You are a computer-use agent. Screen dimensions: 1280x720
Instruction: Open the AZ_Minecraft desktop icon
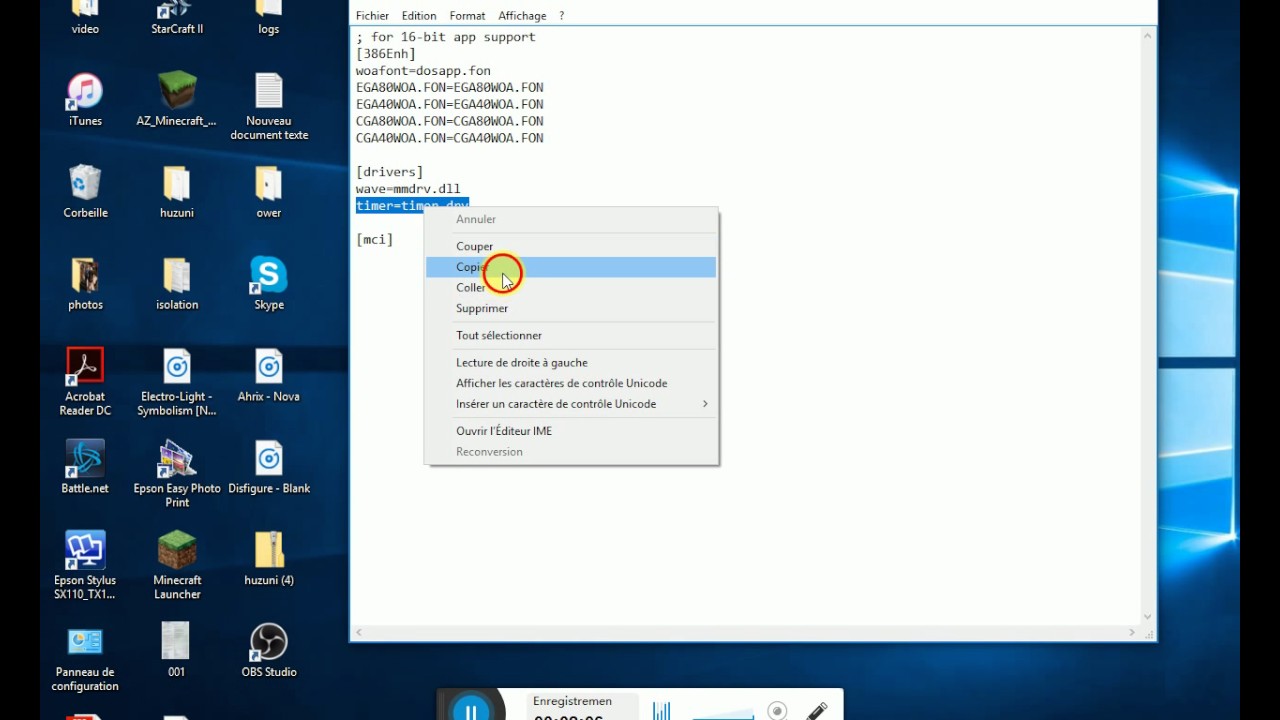coord(177,99)
